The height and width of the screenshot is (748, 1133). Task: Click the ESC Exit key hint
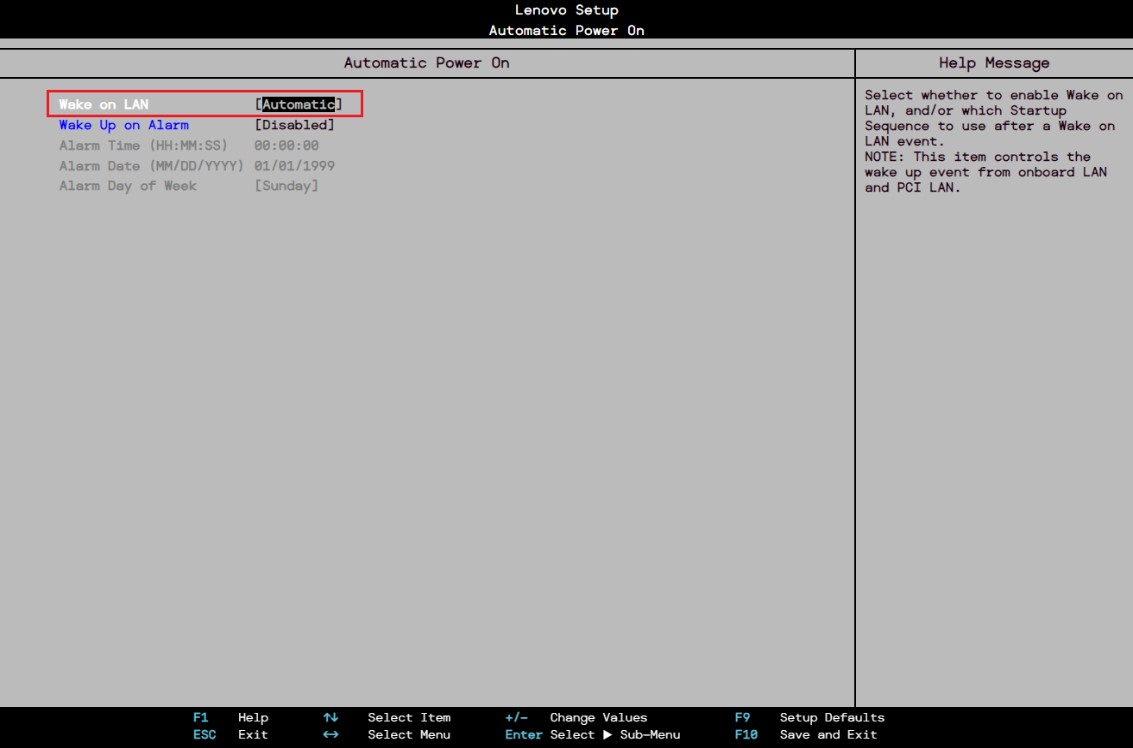tap(231, 735)
